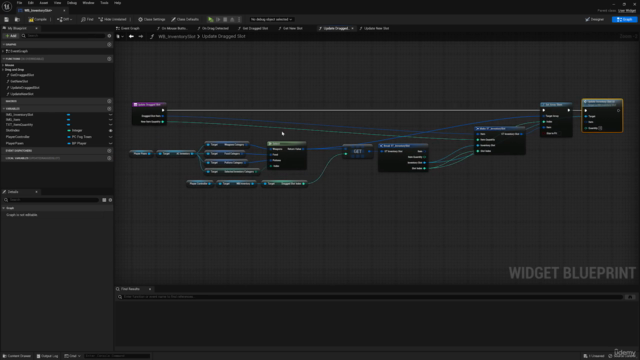Switch to Get New Slot tab
This screenshot has width=640, height=360.
click(x=291, y=28)
